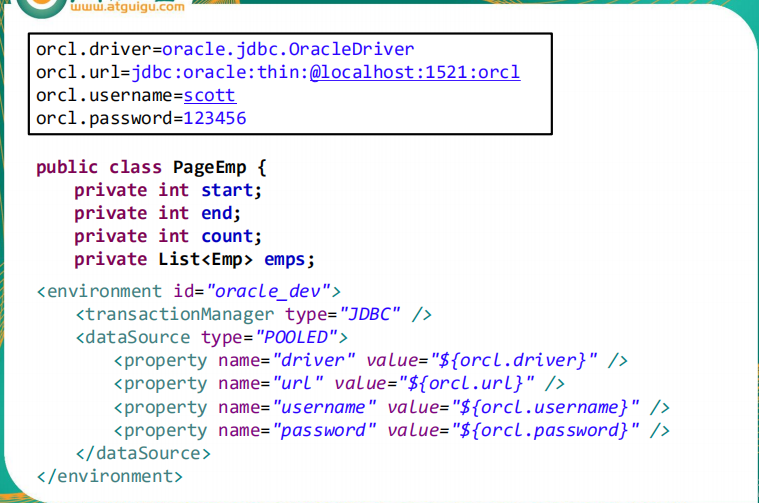The width and height of the screenshot is (759, 503).
Task: Click the opening <environment tag
Action: pyautogui.click(x=99, y=291)
